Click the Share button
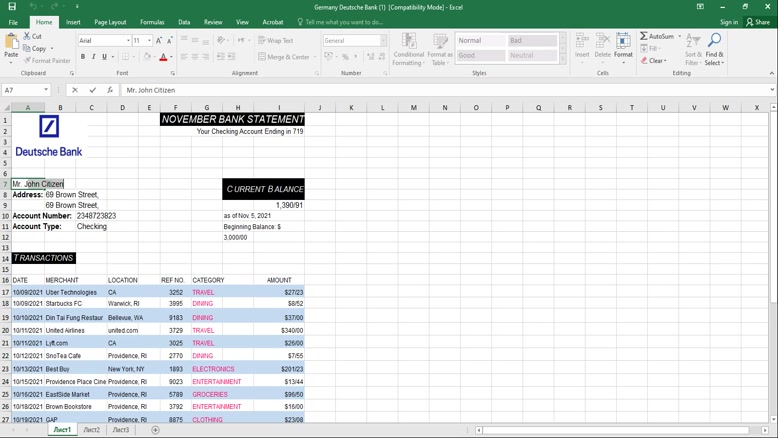This screenshot has width=778, height=438. coord(758,22)
